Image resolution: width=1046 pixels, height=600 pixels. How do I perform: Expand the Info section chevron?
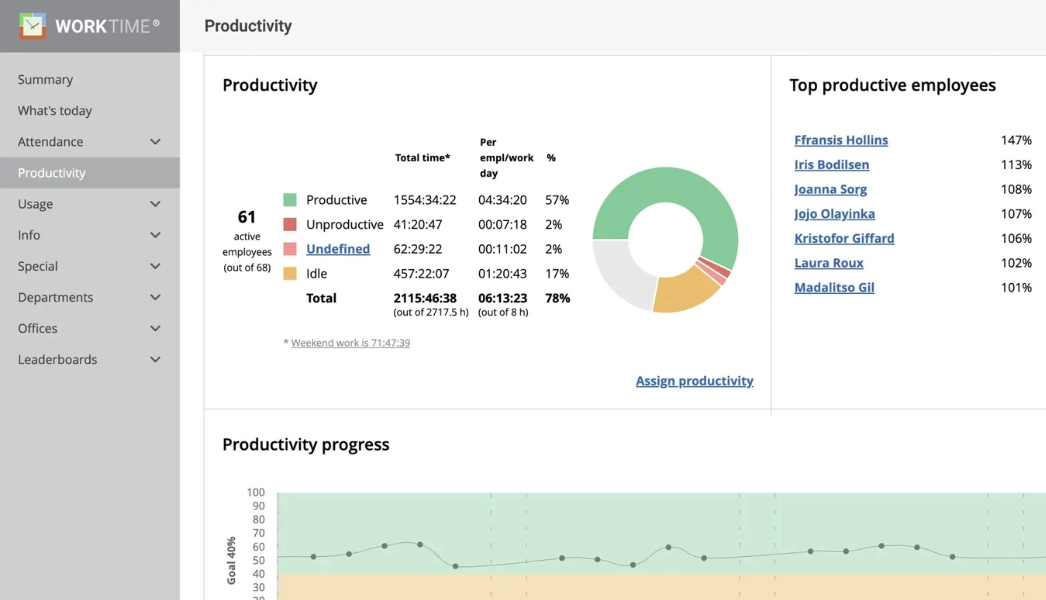tap(155, 235)
